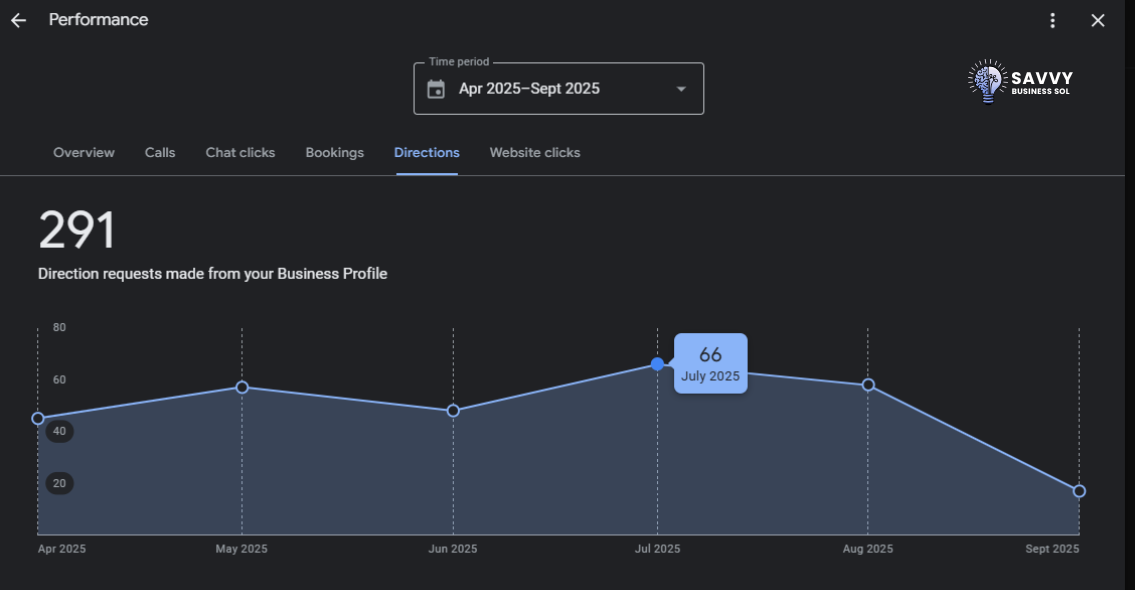Select the Apr 2025–Sept 2025 time period field
Screen dimensions: 1135x590
[x=559, y=88]
